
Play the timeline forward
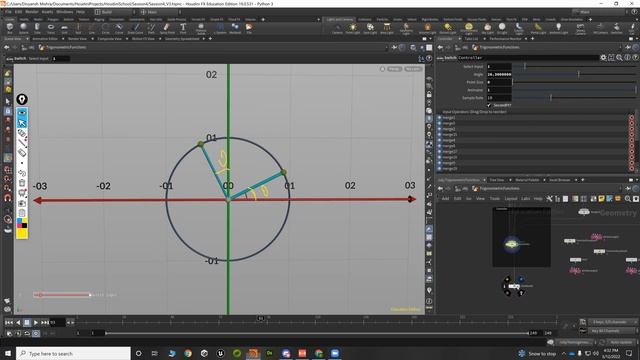pos(36,322)
